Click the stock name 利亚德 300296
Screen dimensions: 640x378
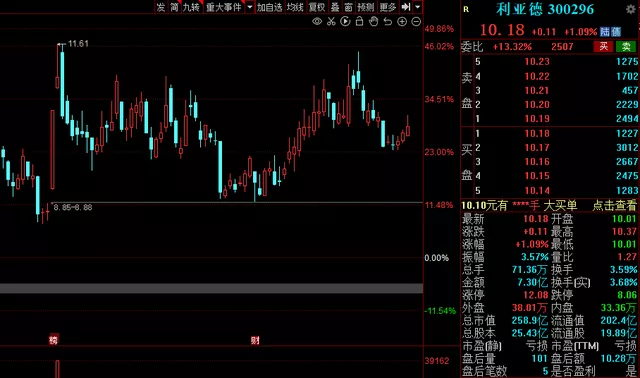[545, 9]
